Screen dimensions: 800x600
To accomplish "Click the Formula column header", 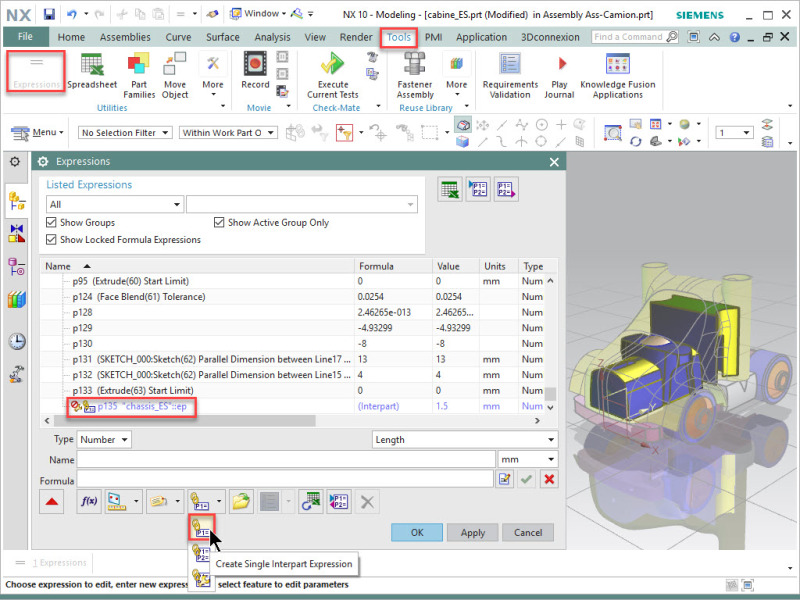I will pos(393,266).
